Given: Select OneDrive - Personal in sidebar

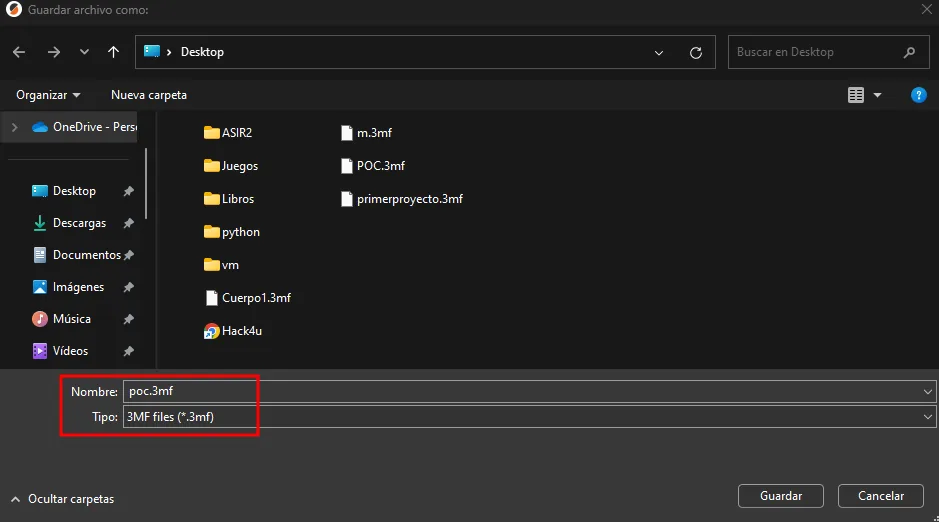Looking at the screenshot, I should click(85, 127).
